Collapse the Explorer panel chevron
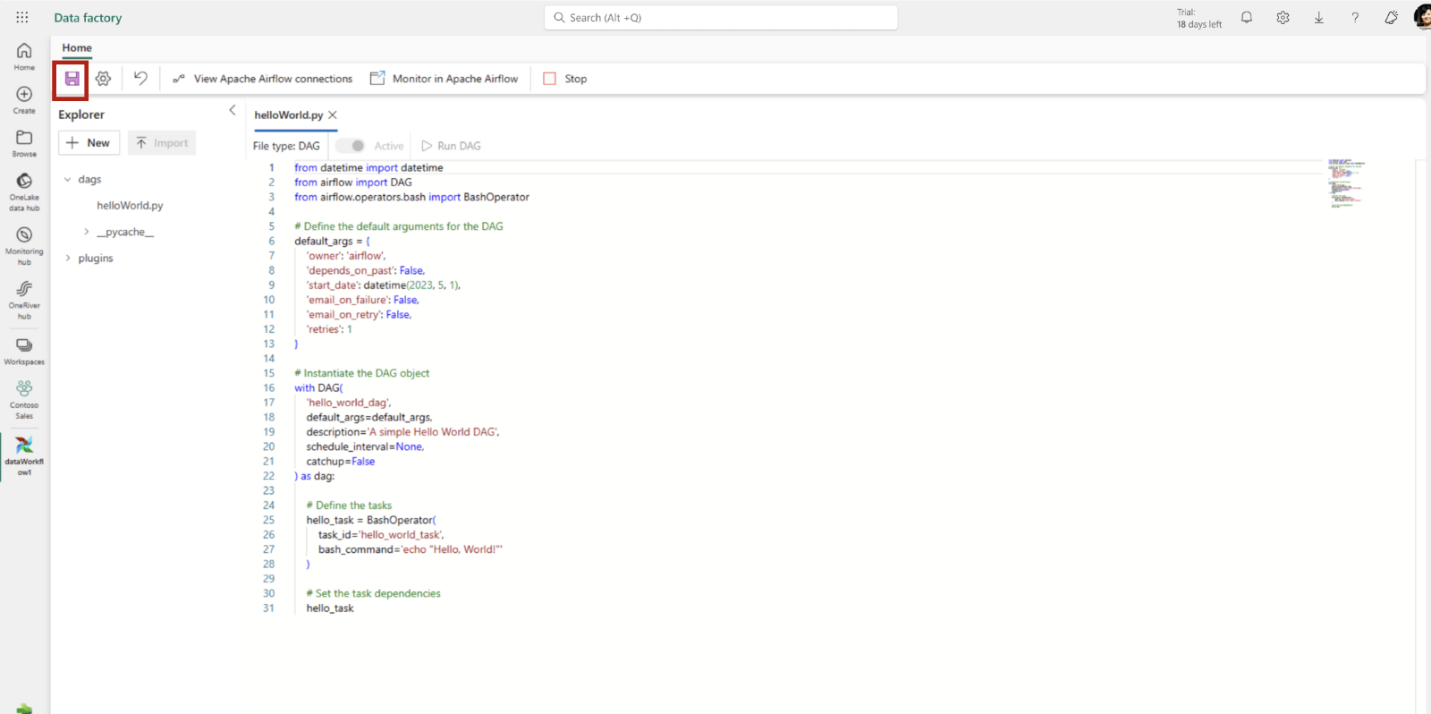The image size is (1431, 714). point(232,110)
